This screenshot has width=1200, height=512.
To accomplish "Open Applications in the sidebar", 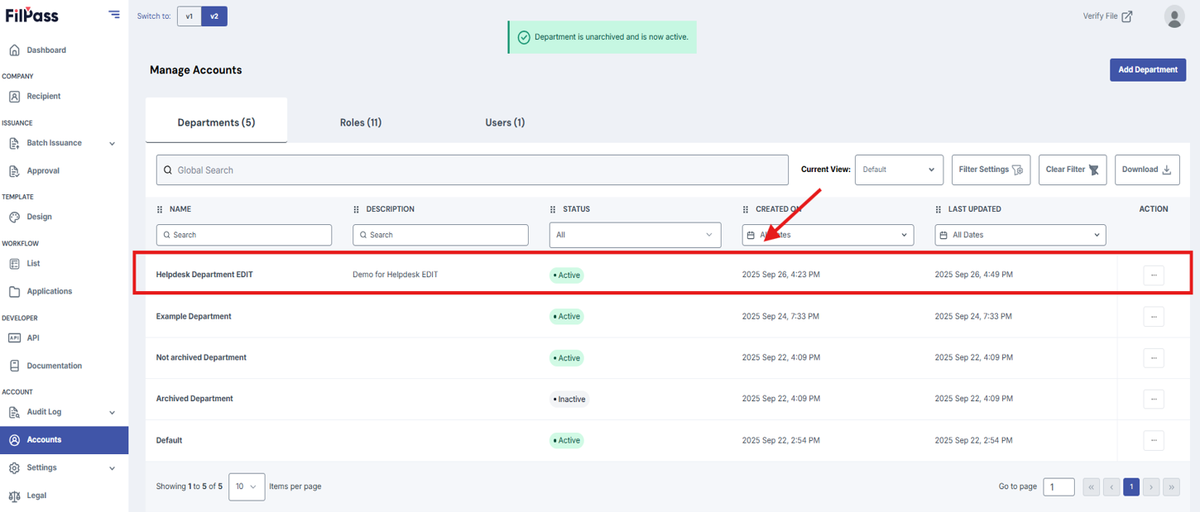I will (49, 292).
